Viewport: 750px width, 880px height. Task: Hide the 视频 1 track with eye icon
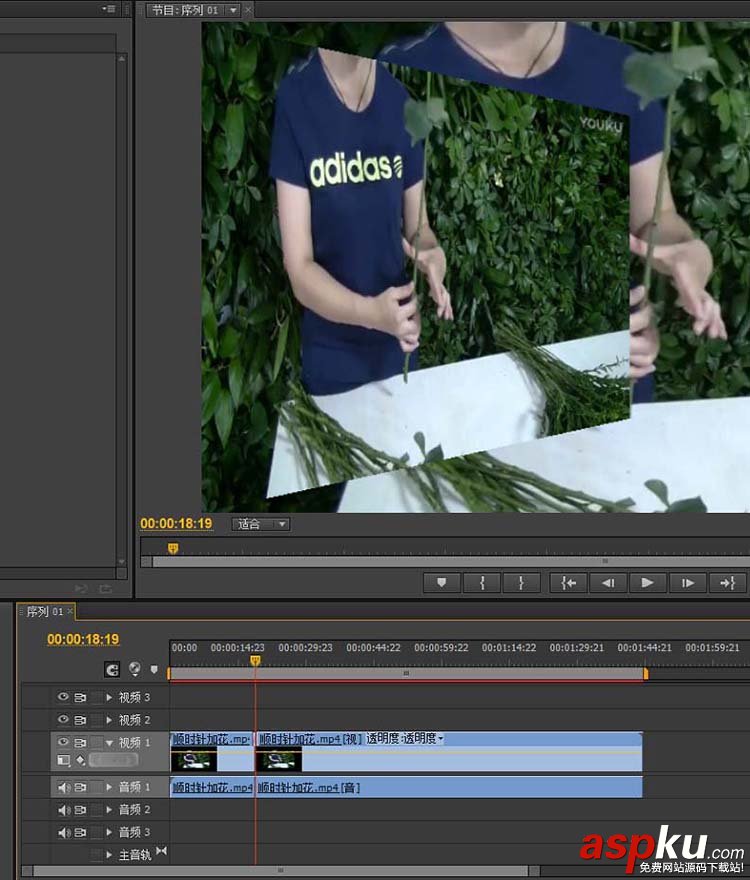click(63, 742)
